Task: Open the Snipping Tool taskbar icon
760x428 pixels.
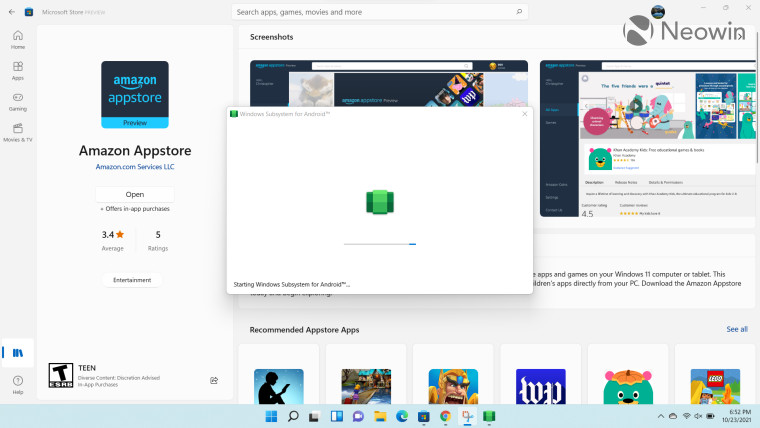Action: [467, 416]
